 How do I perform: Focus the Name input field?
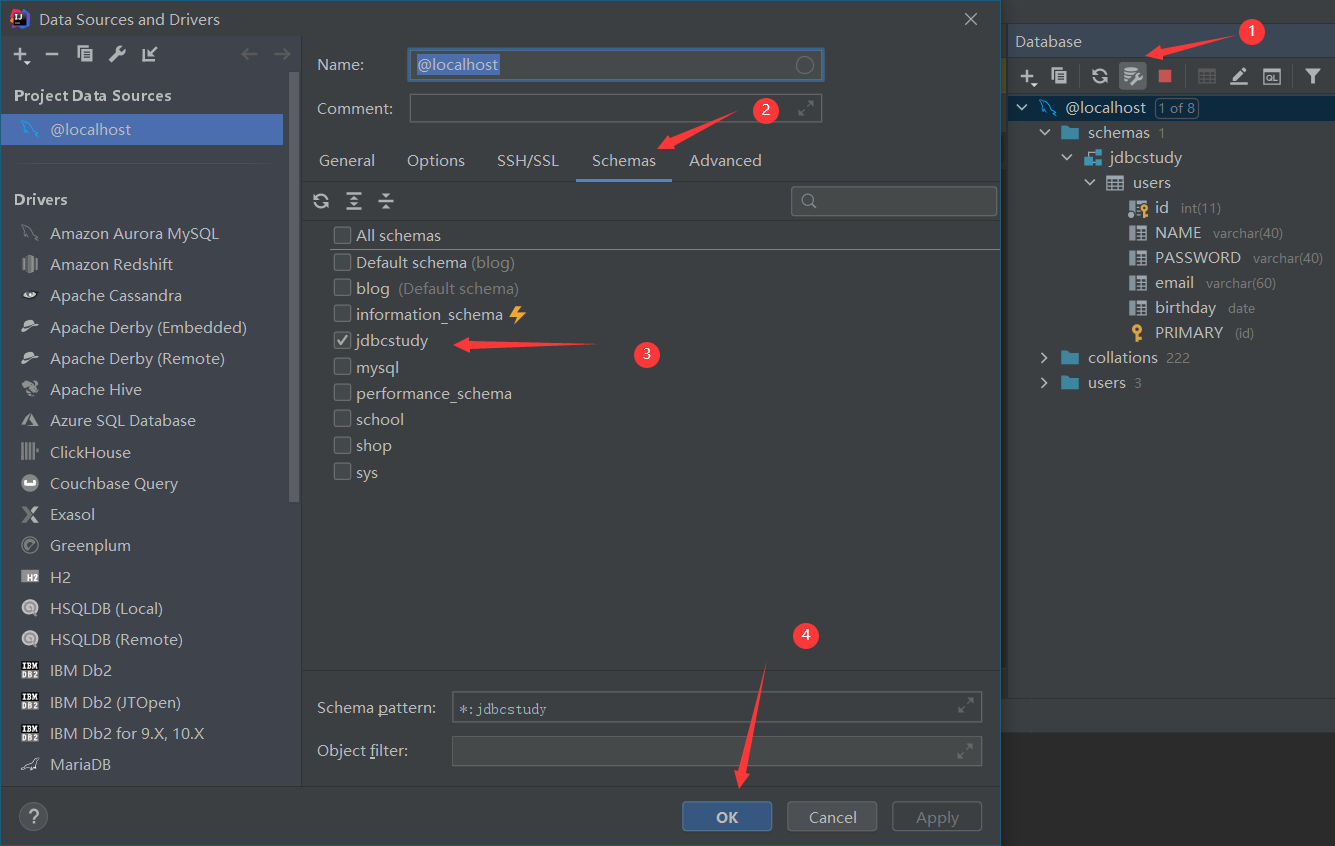(616, 65)
